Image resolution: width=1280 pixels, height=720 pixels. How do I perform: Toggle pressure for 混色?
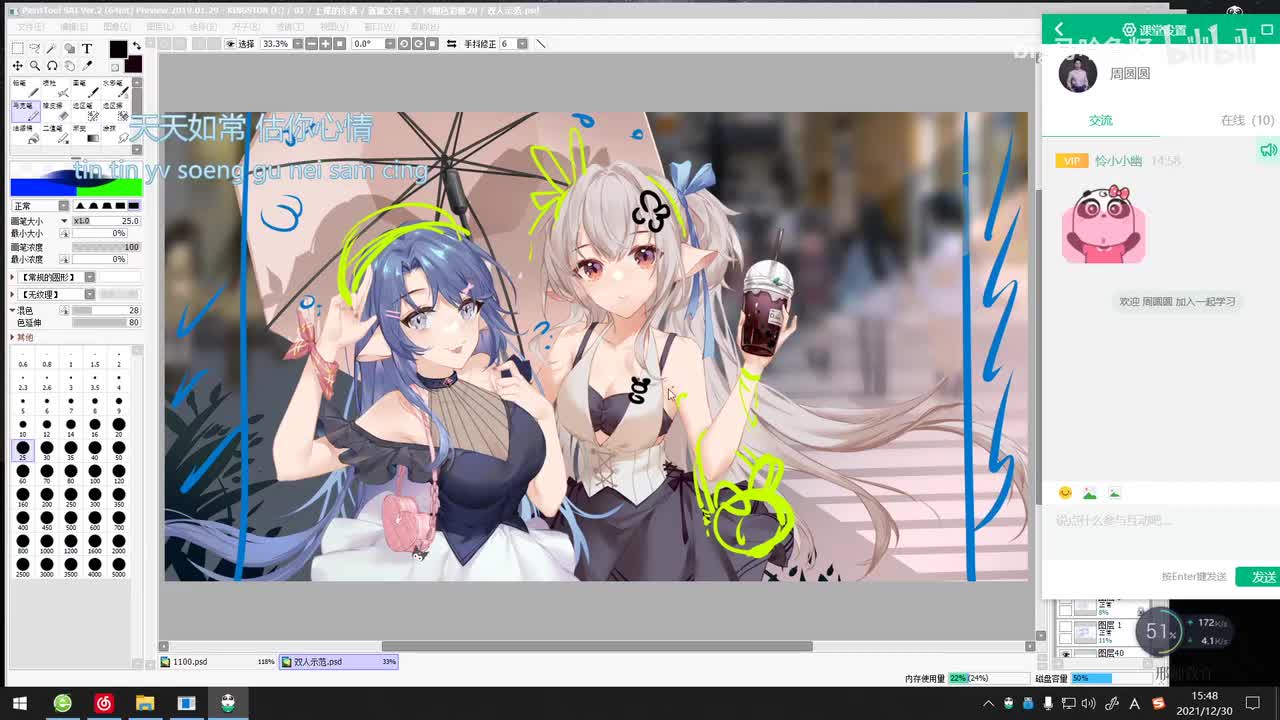click(65, 311)
